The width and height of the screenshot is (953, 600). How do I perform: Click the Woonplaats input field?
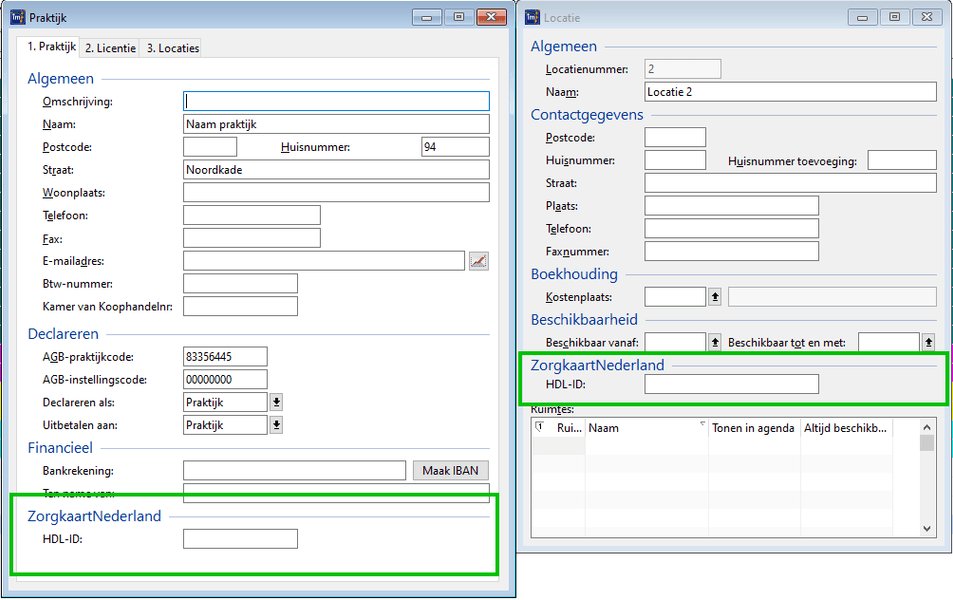pyautogui.click(x=336, y=192)
